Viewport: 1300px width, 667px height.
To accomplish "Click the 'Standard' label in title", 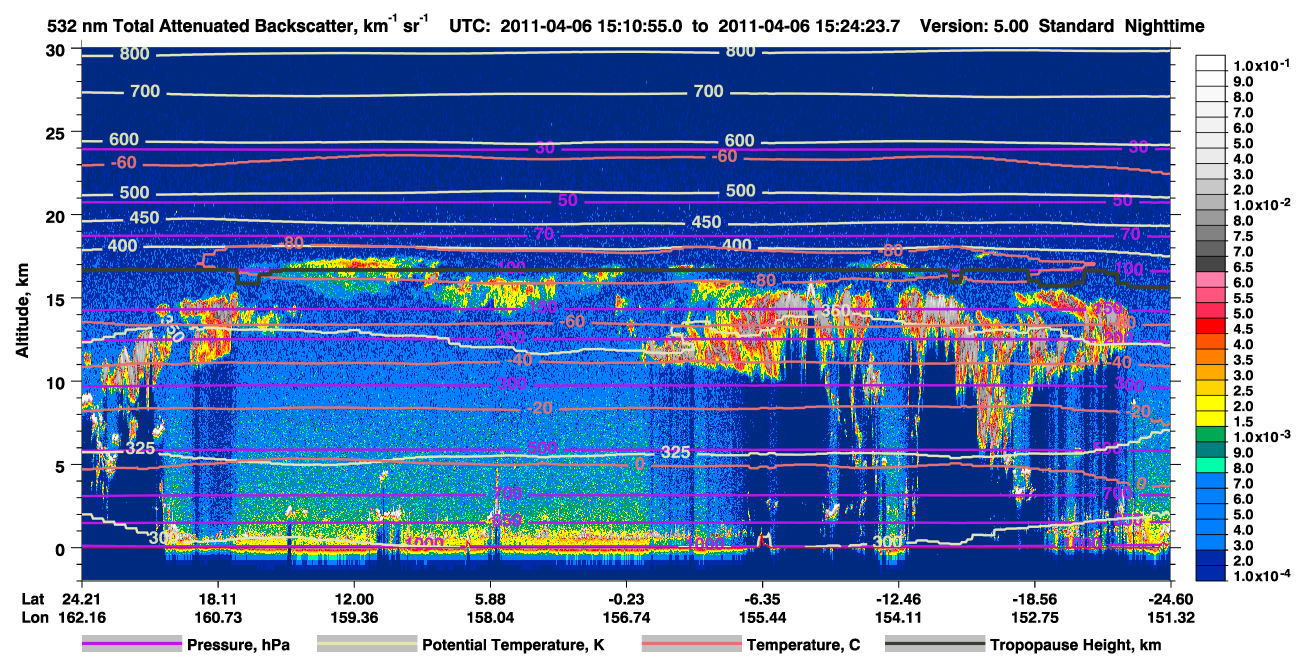I will point(1075,27).
